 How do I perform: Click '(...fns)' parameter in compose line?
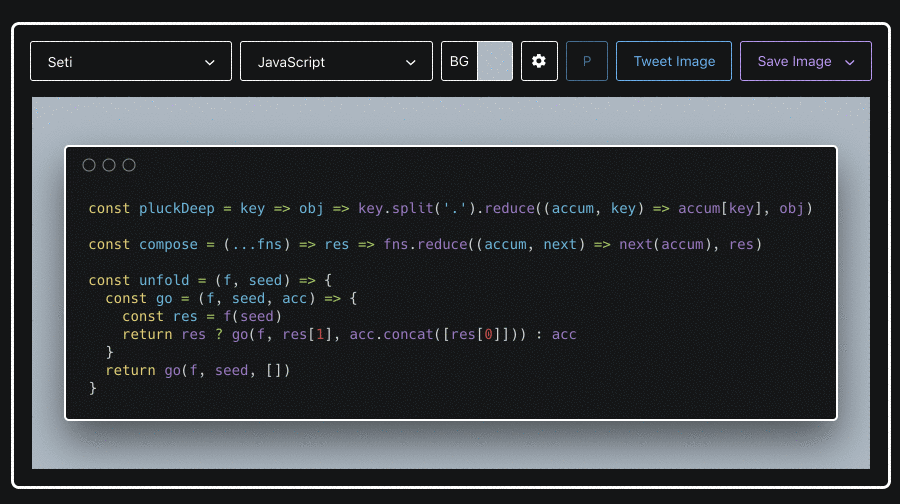tap(257, 245)
